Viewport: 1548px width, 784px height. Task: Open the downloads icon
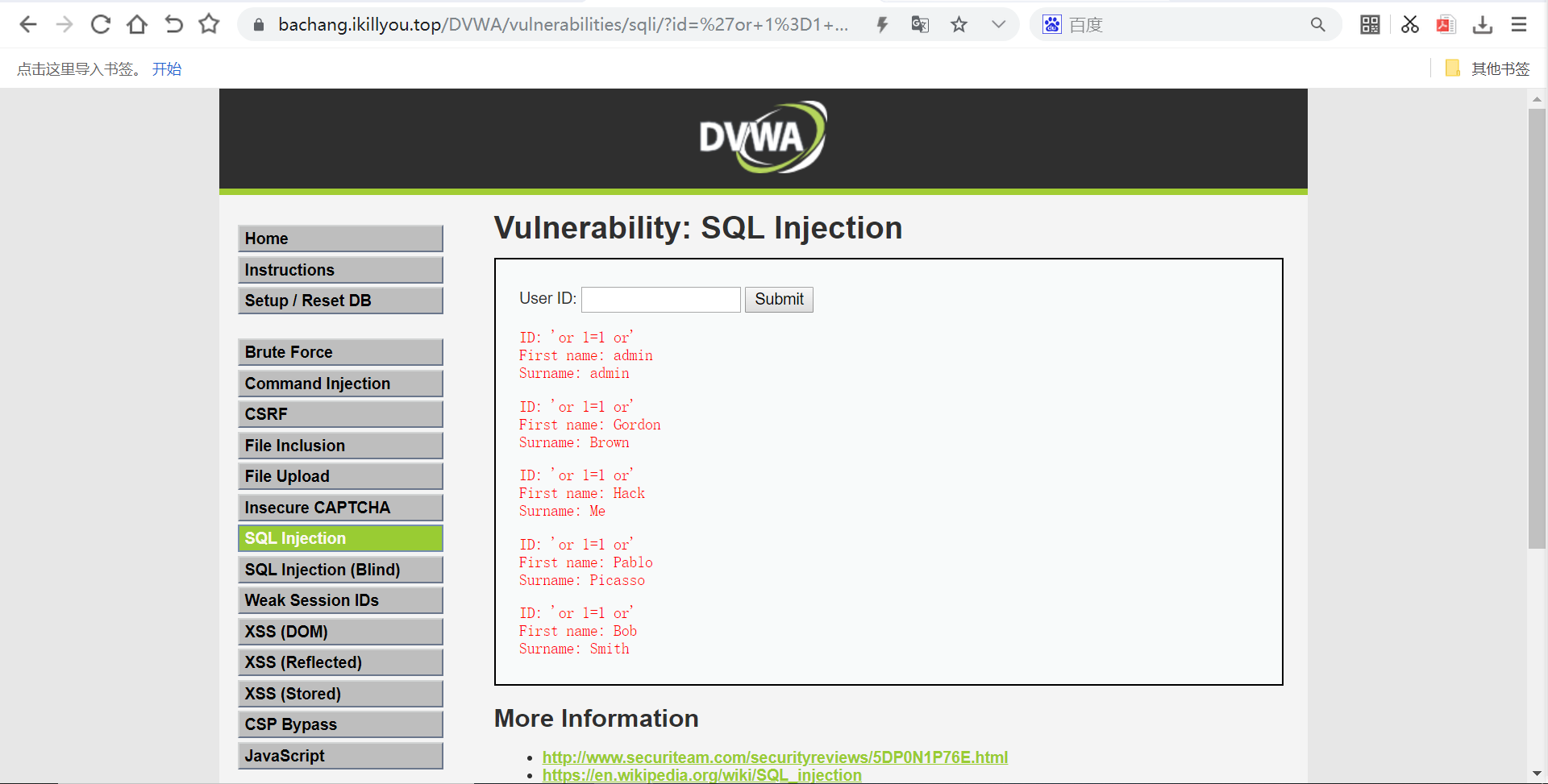click(1482, 25)
